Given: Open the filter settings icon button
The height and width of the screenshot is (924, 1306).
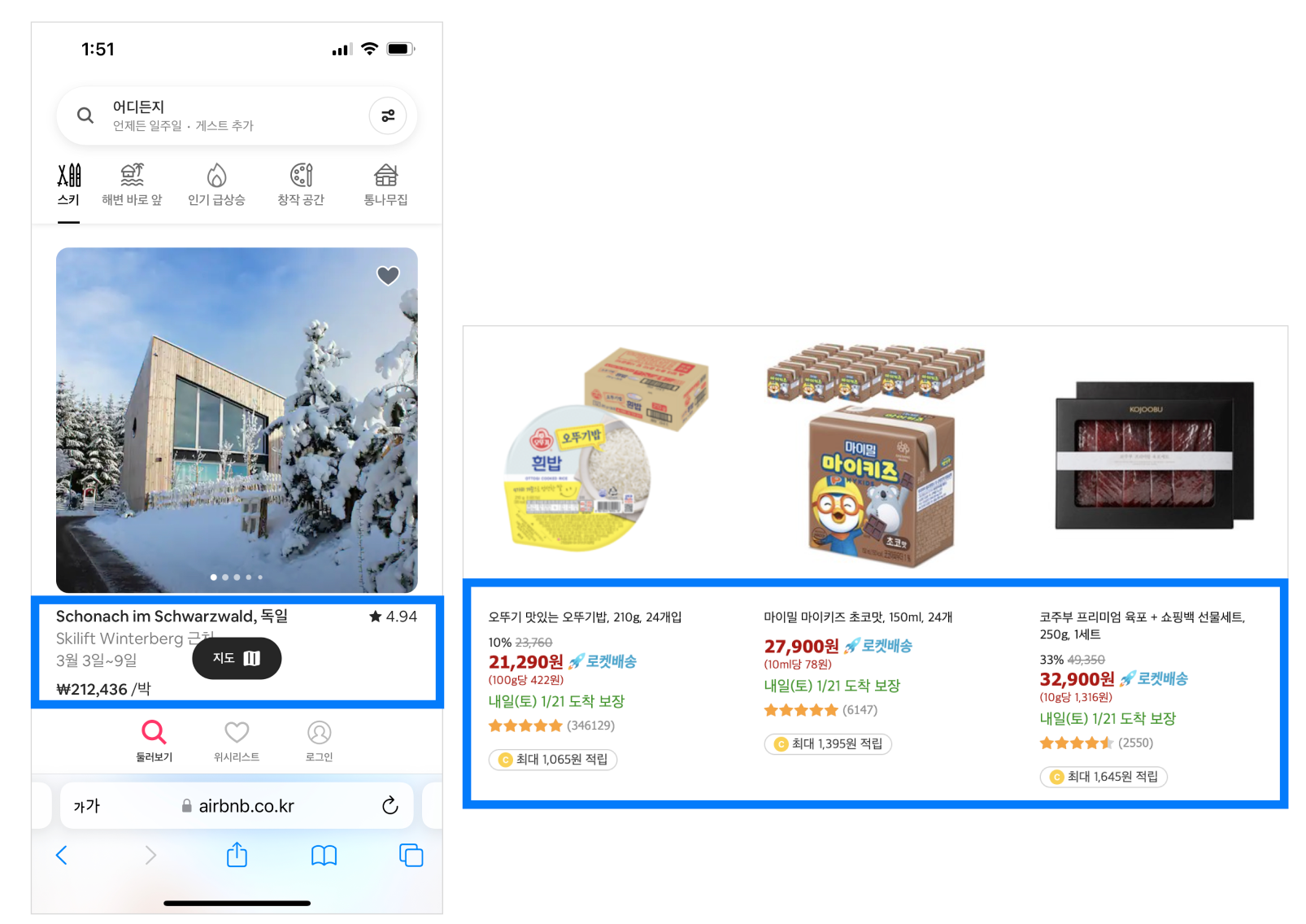Looking at the screenshot, I should (x=388, y=115).
